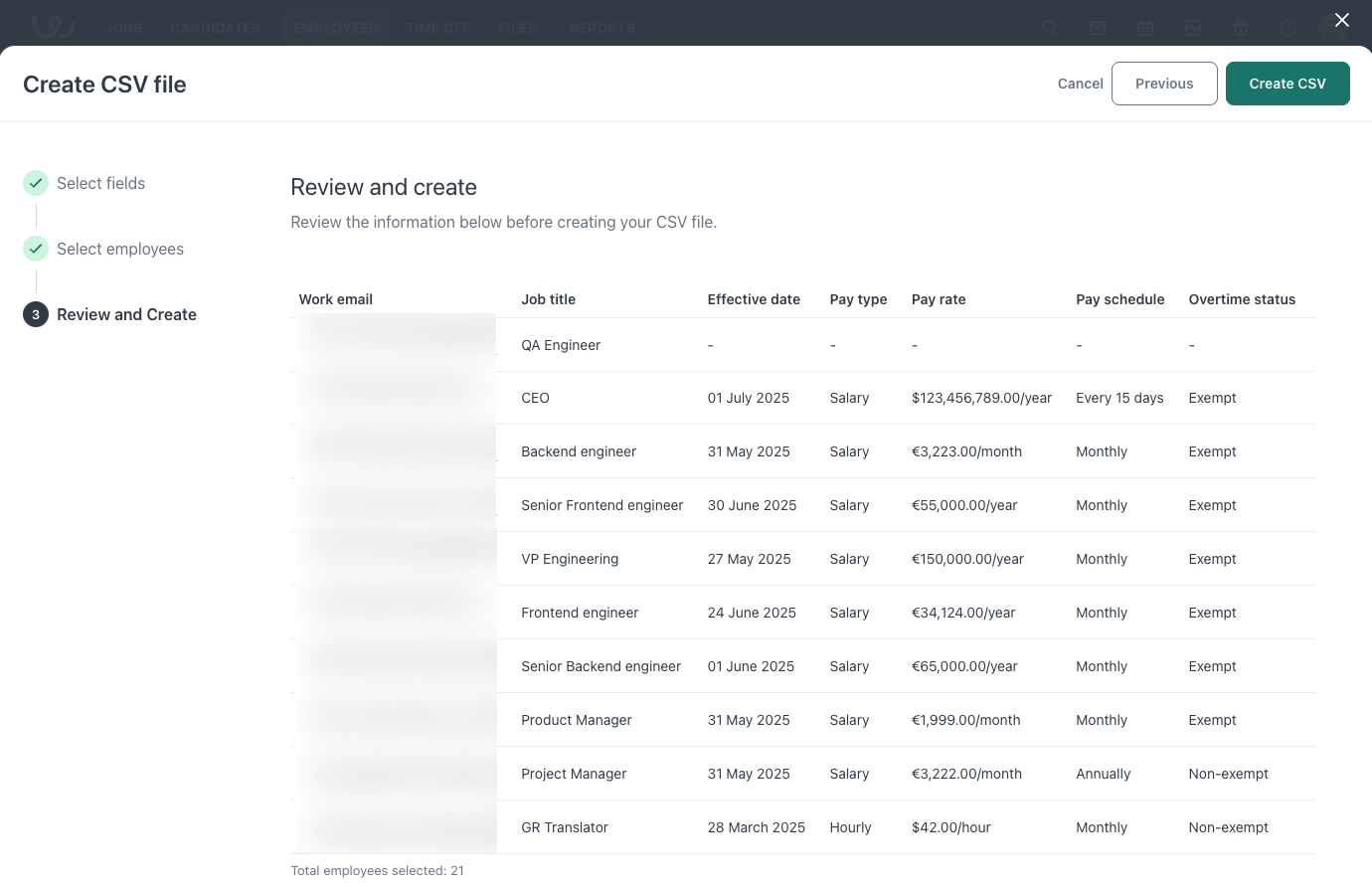Go back with the Previous button

tap(1163, 84)
